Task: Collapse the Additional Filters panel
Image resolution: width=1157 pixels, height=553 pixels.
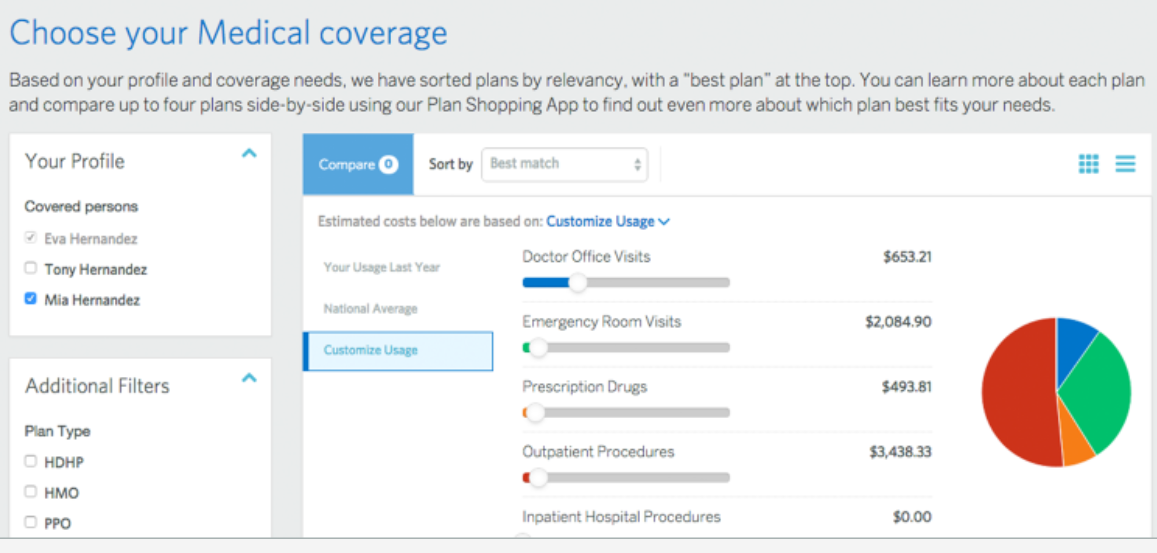Action: pyautogui.click(x=249, y=378)
